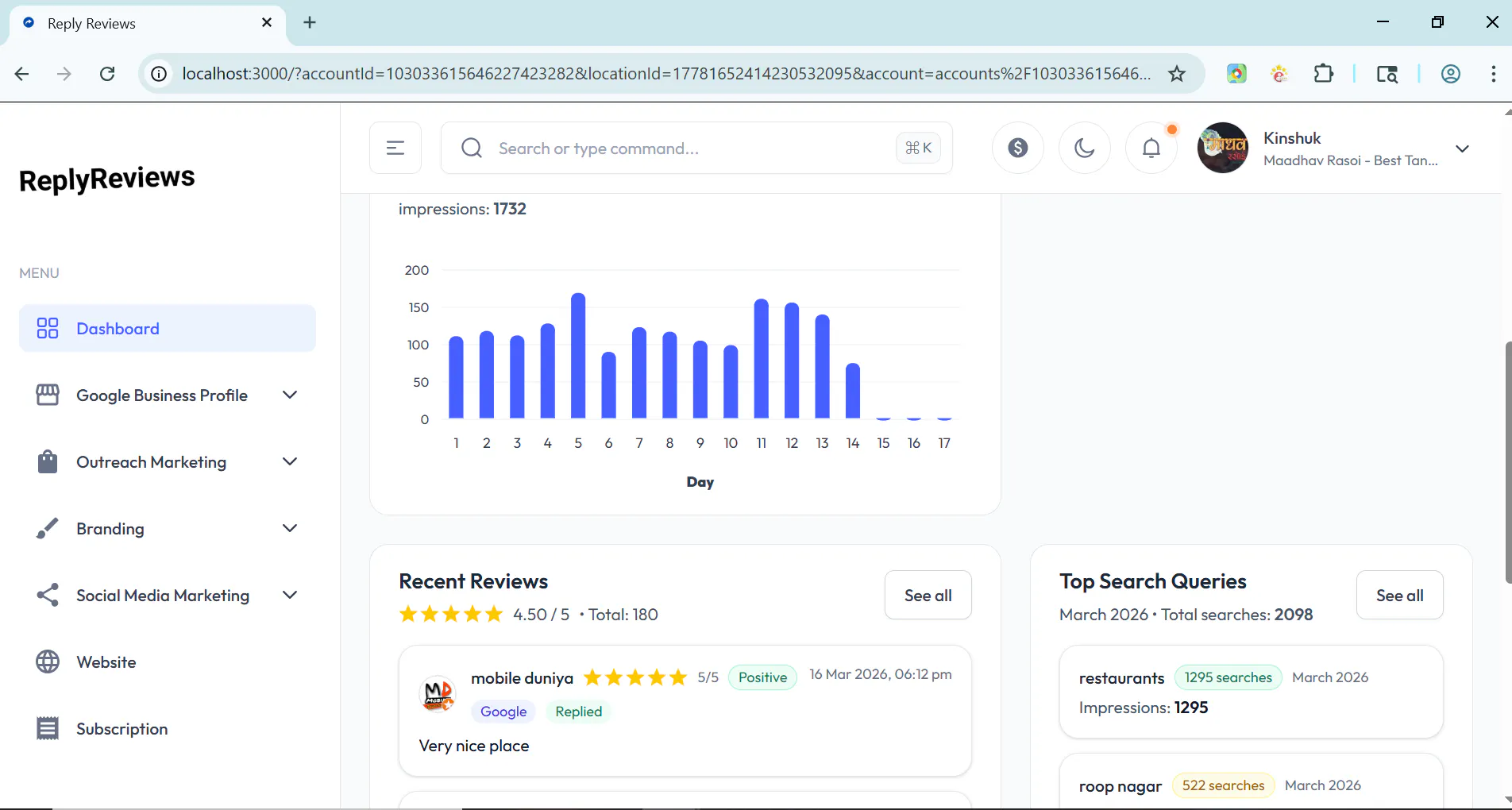Open the Subscription menu item
This screenshot has width=1512, height=810.
tap(168, 728)
